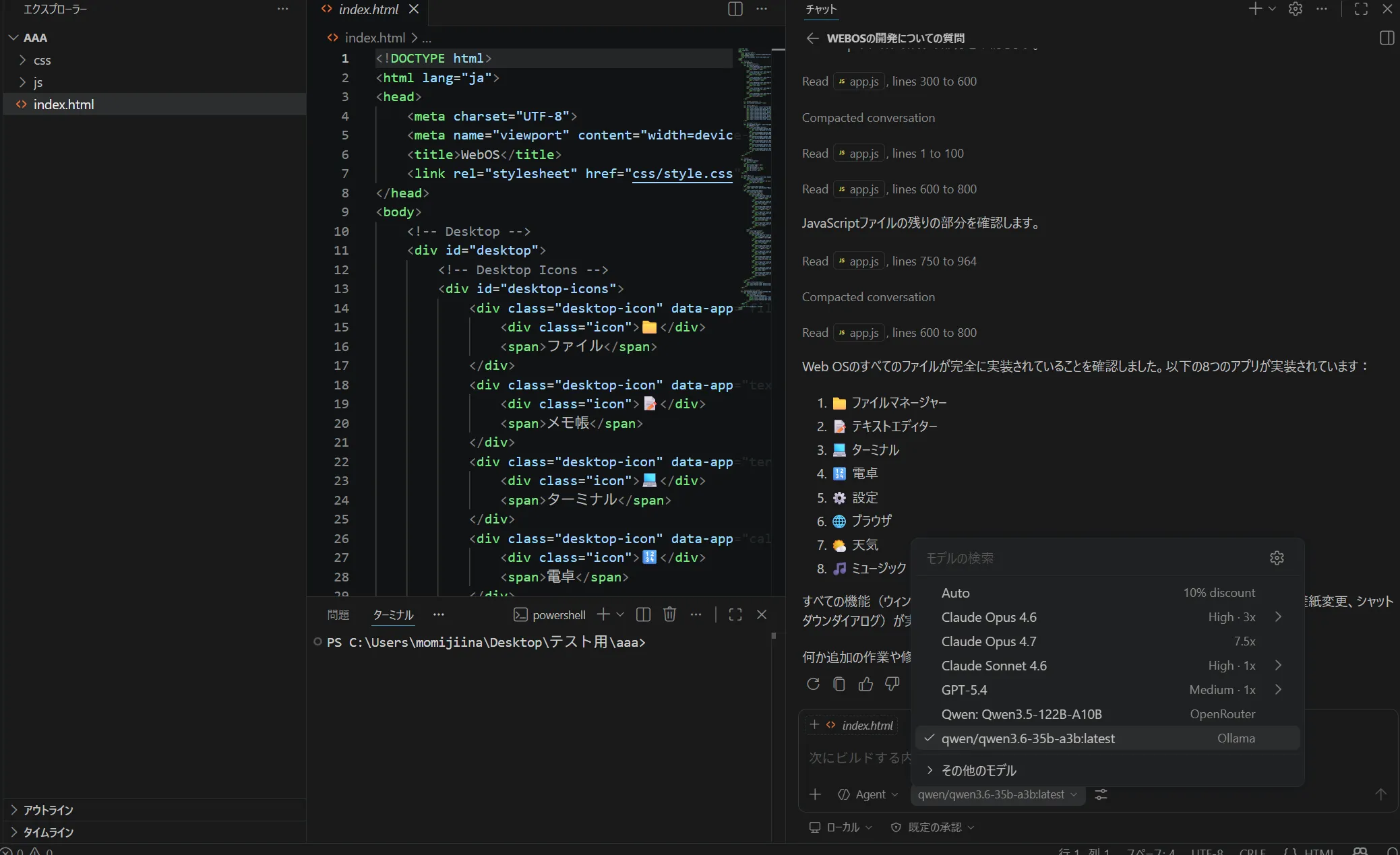Click the retry response icon
Viewport: 1400px width, 855px height.
(813, 684)
